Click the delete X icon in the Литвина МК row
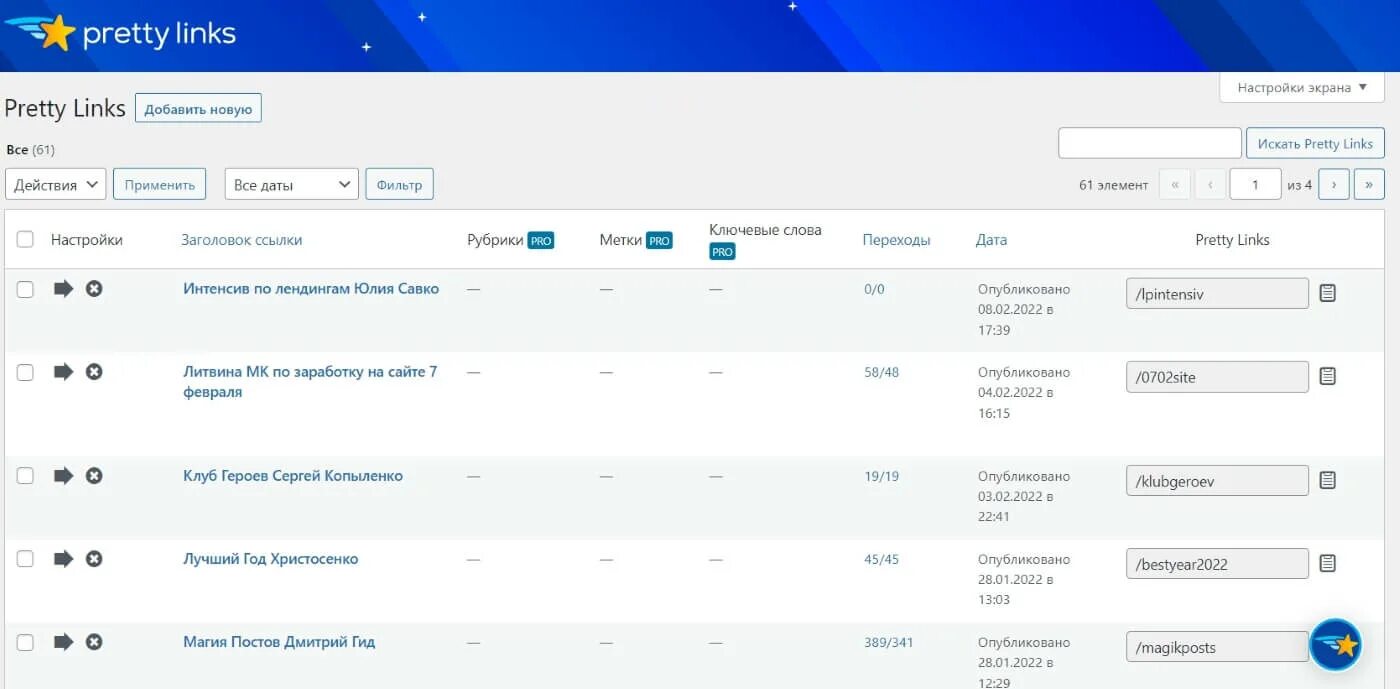 (x=94, y=372)
